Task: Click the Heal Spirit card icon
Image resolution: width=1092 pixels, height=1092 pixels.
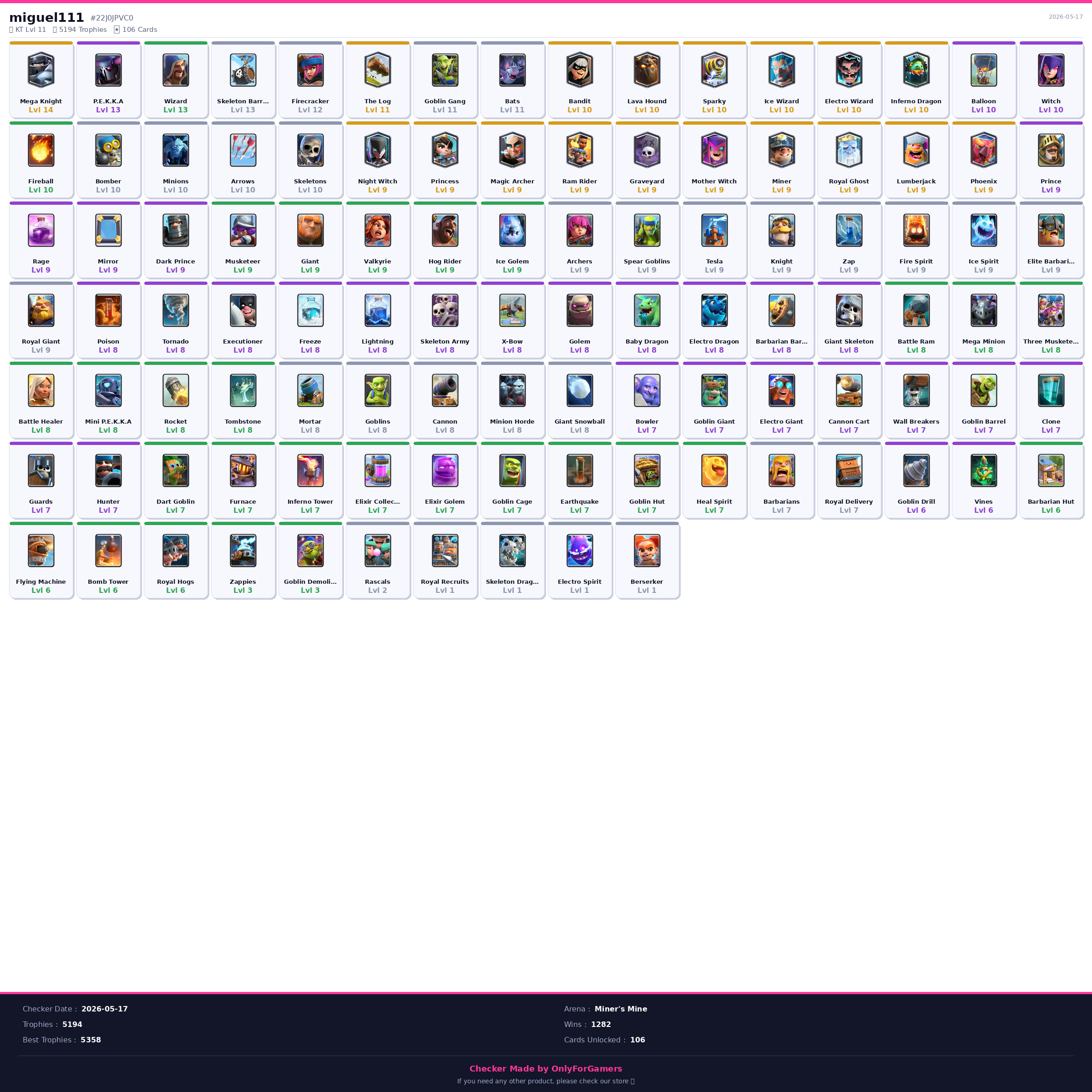Action: (714, 470)
